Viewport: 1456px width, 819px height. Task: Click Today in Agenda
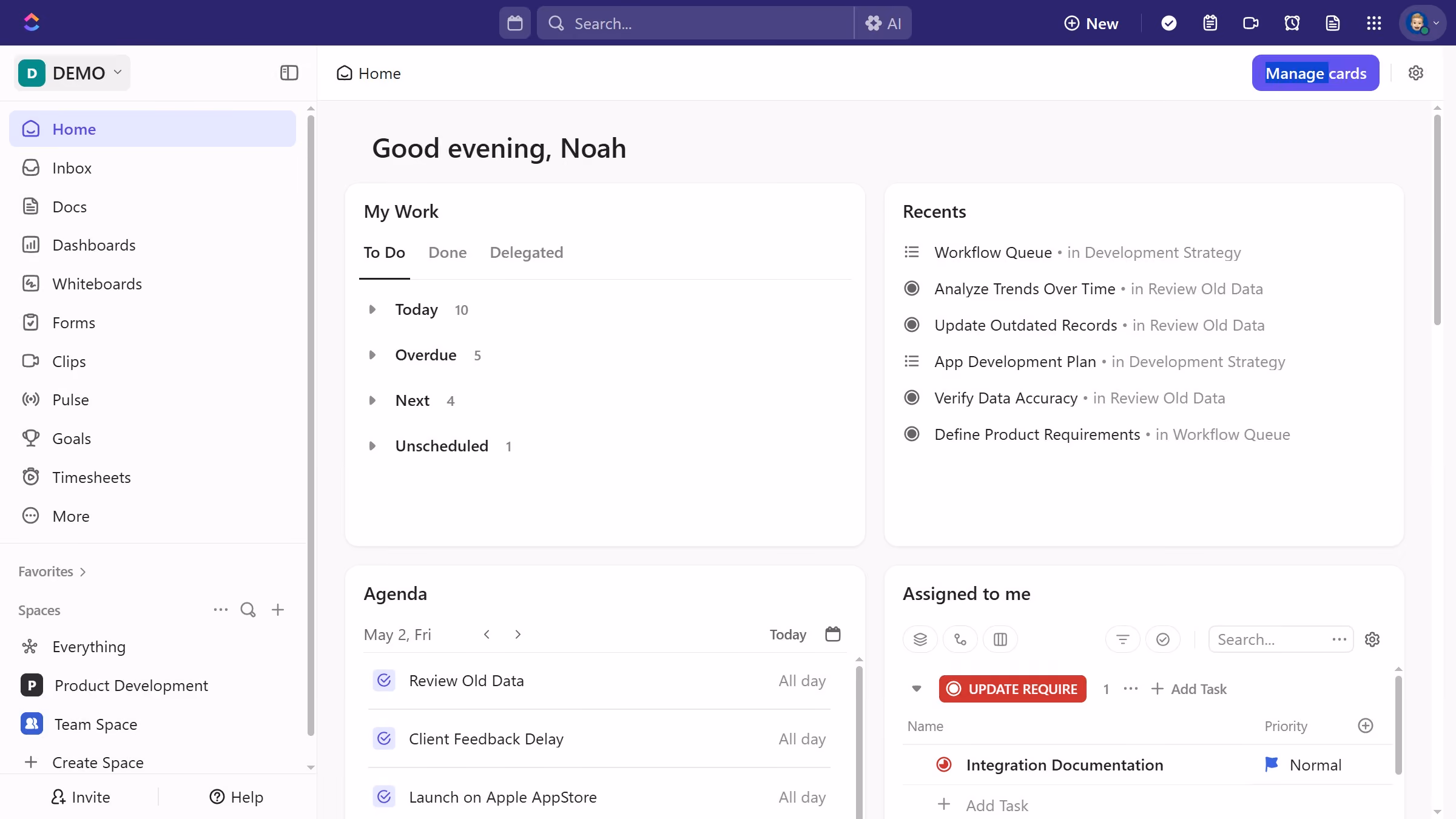[787, 634]
